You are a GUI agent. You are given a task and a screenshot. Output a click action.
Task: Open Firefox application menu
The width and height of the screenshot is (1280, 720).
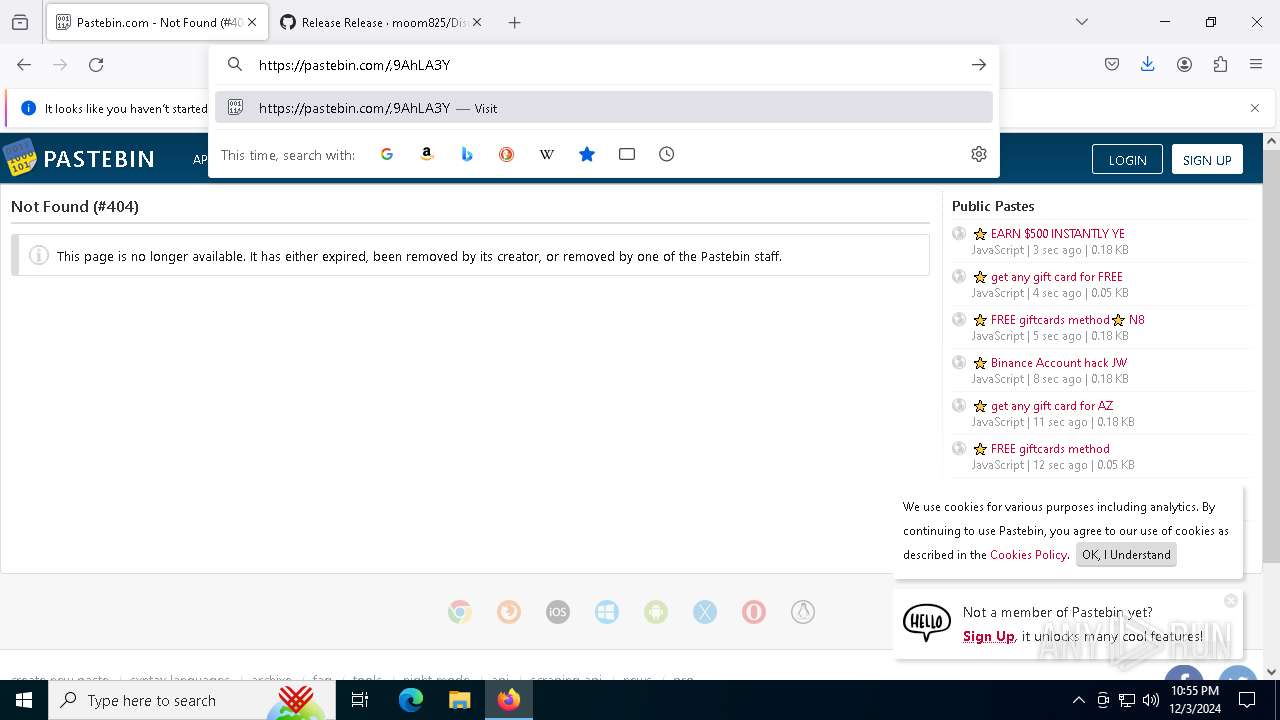click(1256, 65)
